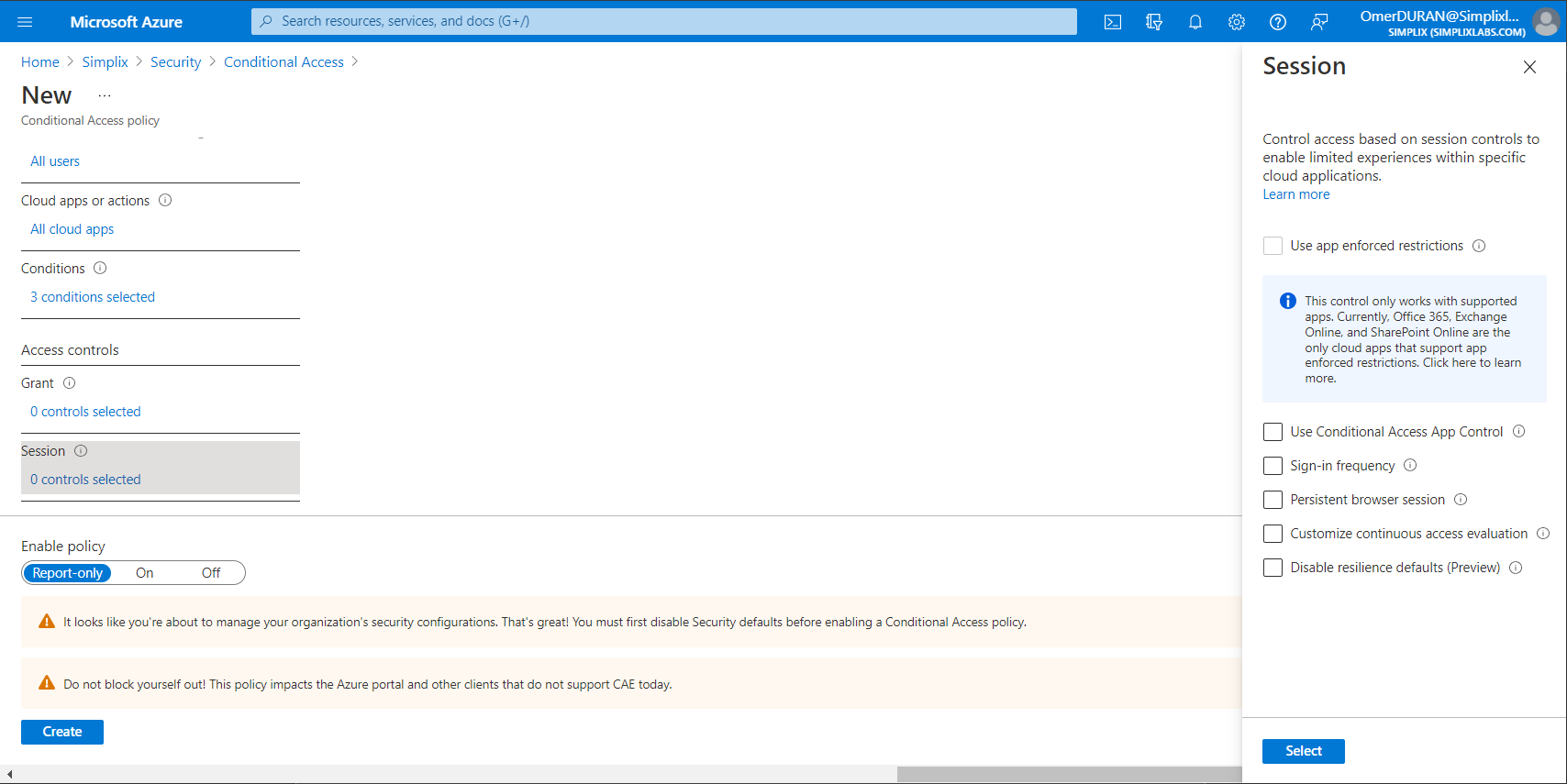Show info for Use app enforced restrictions
The height and width of the screenshot is (784, 1567).
coord(1479,246)
